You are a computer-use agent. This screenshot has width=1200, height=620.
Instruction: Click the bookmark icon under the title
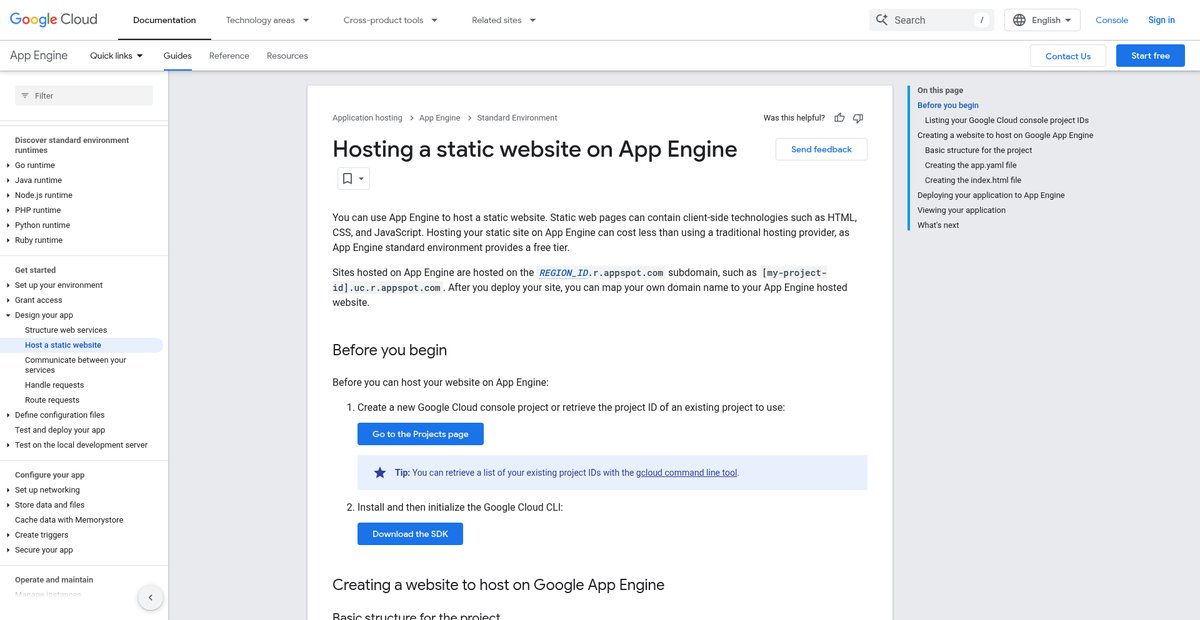[x=347, y=179]
